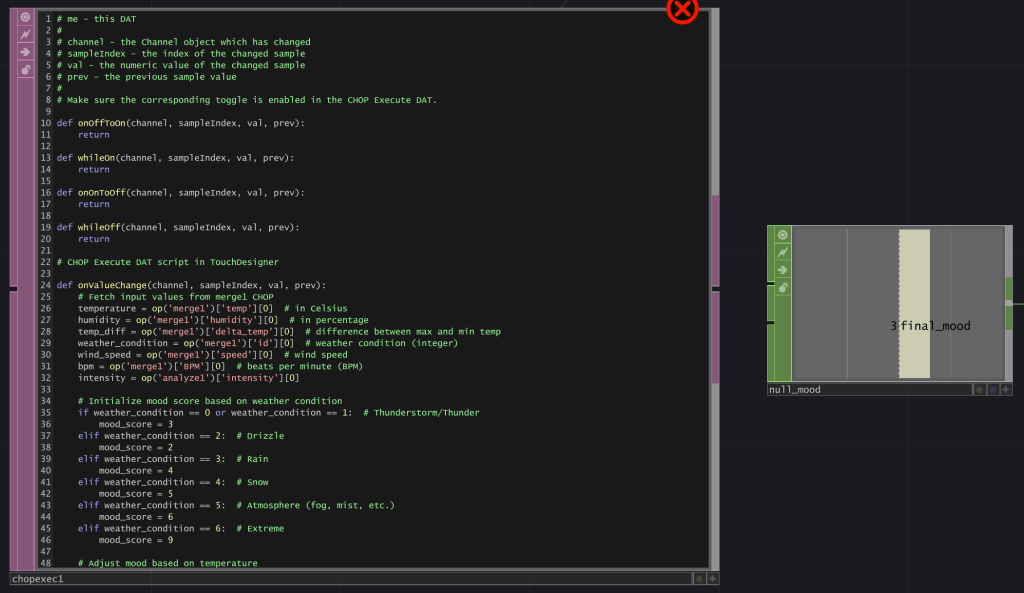Click the red error X on chopexec1
This screenshot has width=1024, height=593.
[682, 10]
